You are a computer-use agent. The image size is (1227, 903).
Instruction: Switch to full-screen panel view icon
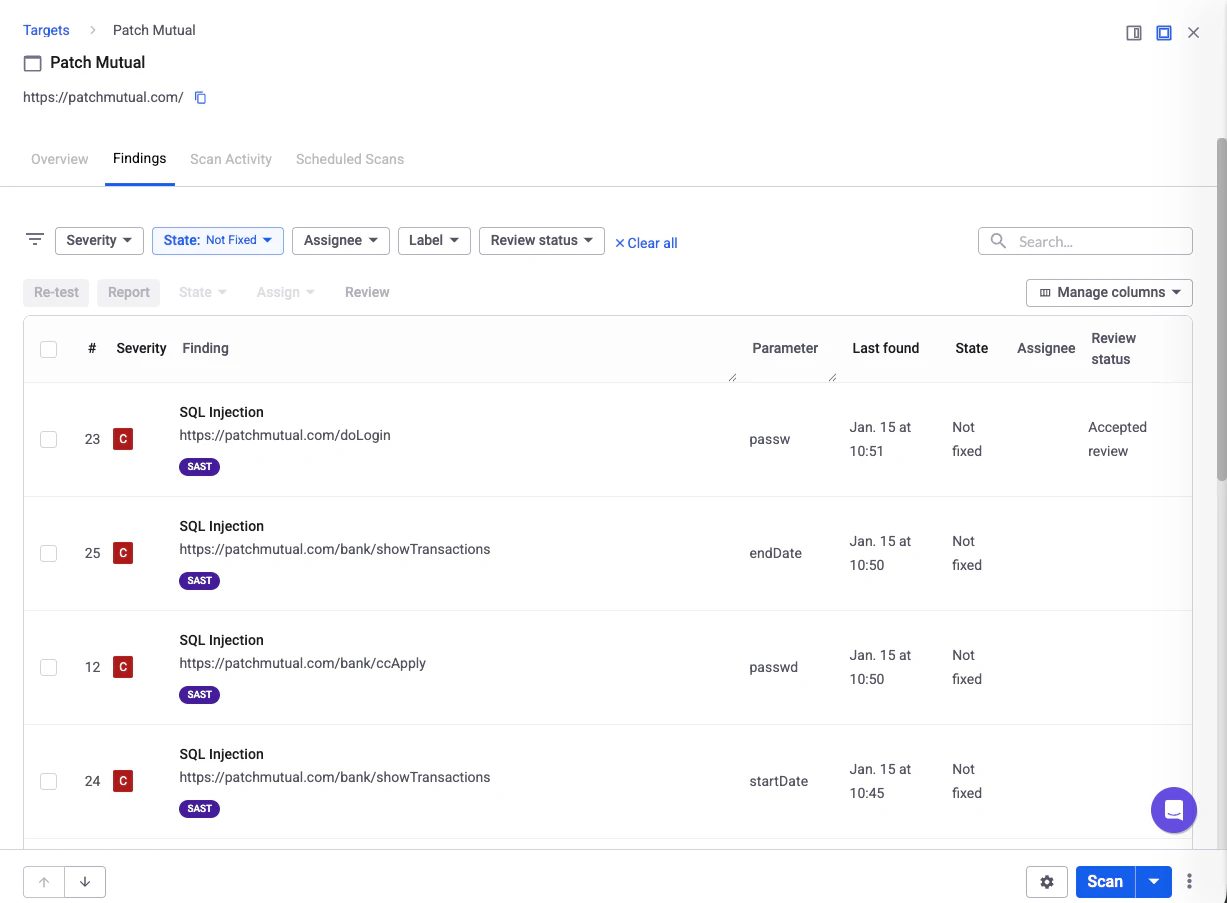click(1164, 33)
